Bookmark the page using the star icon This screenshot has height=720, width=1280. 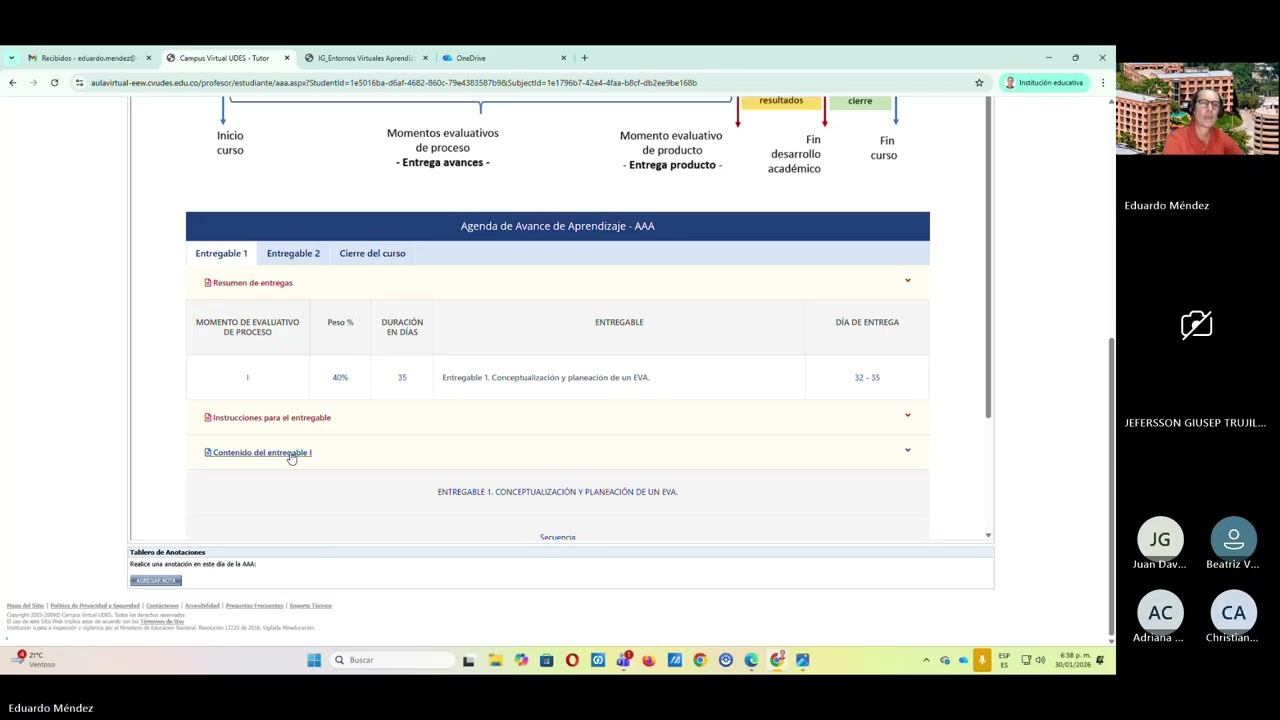[979, 83]
